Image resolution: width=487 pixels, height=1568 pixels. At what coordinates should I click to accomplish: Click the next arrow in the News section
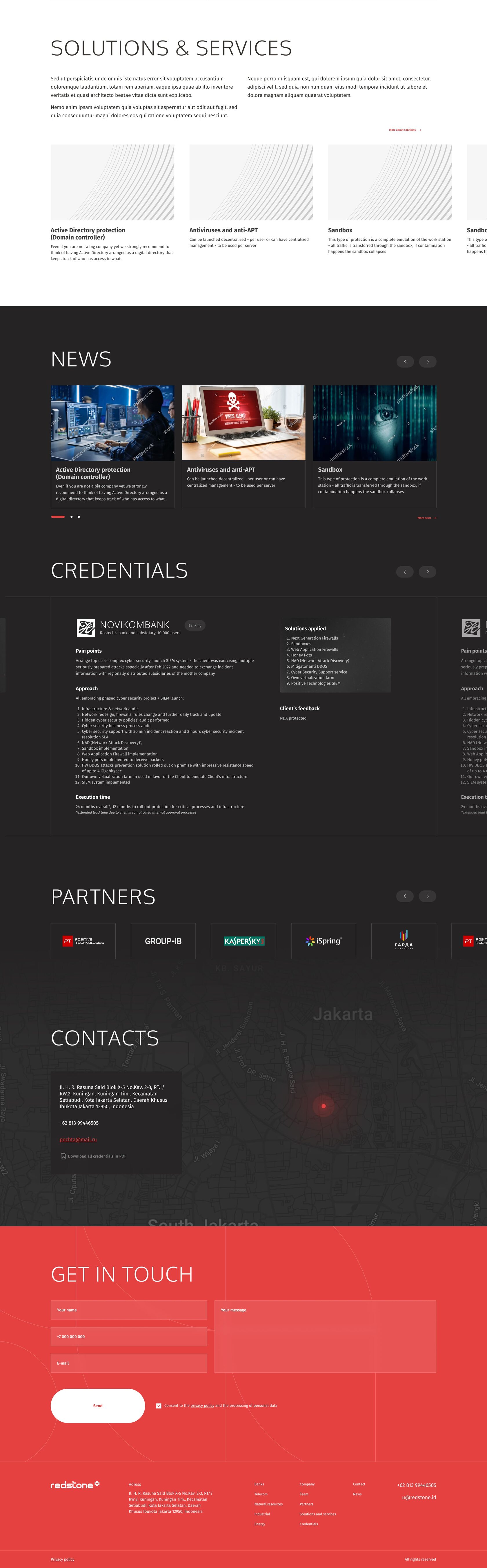click(x=428, y=362)
